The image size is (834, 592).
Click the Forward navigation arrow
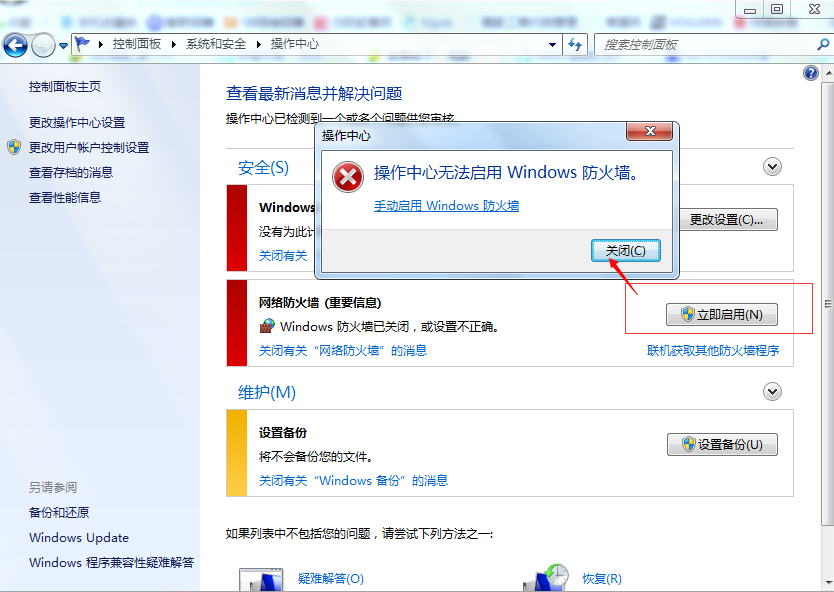coord(43,45)
